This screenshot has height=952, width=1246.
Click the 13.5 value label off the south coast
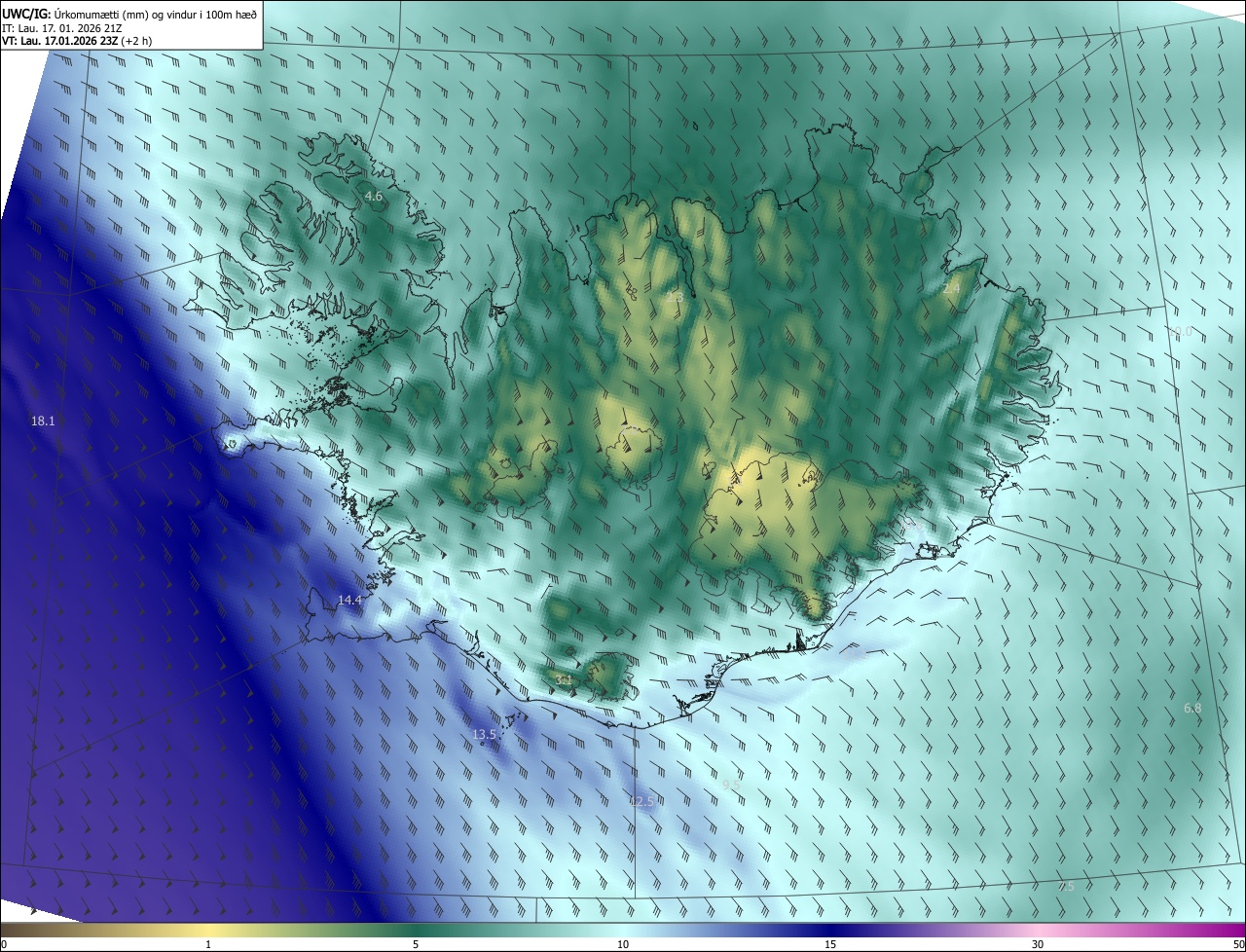484,734
